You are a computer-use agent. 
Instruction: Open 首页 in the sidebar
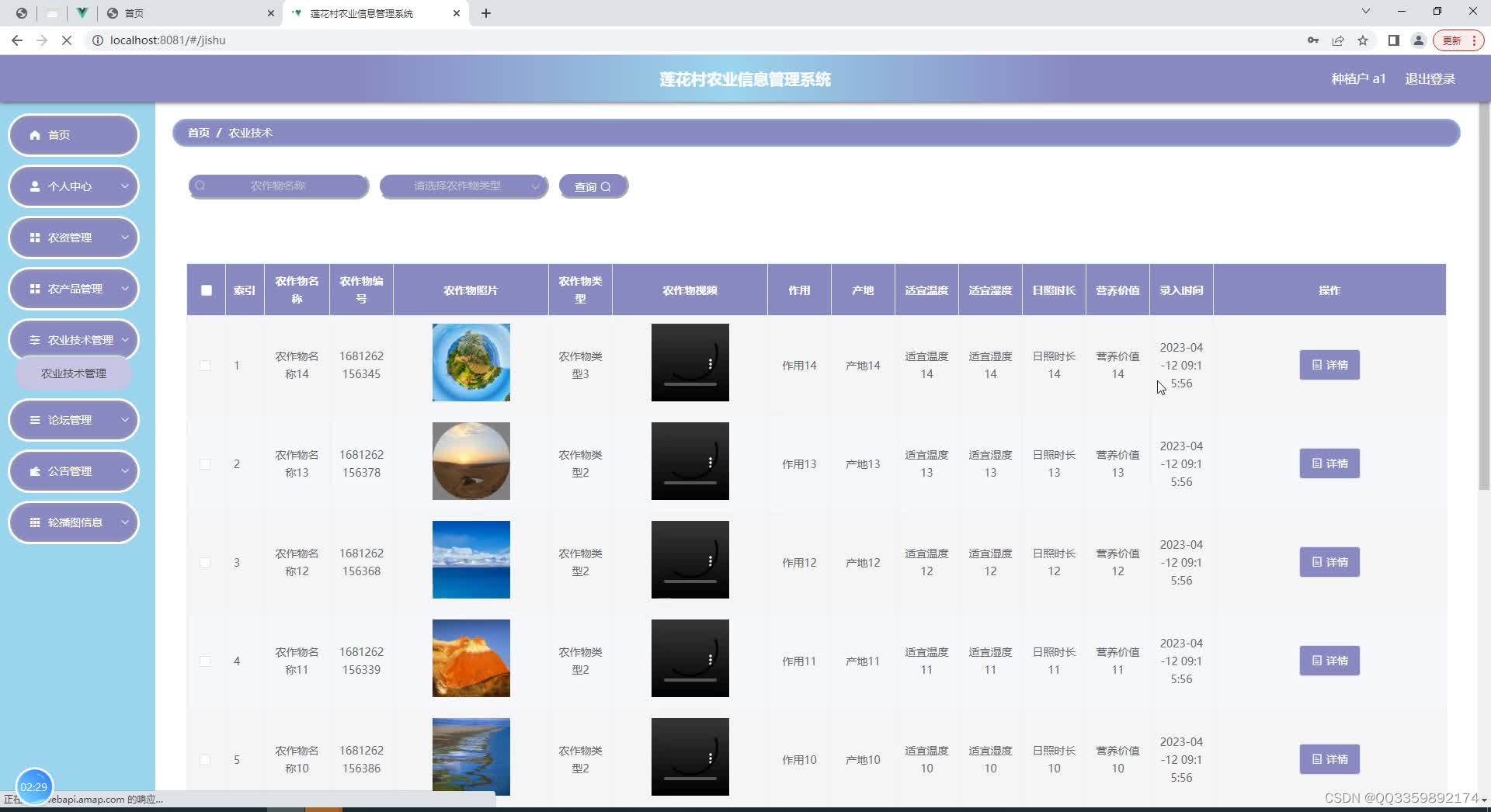click(73, 135)
